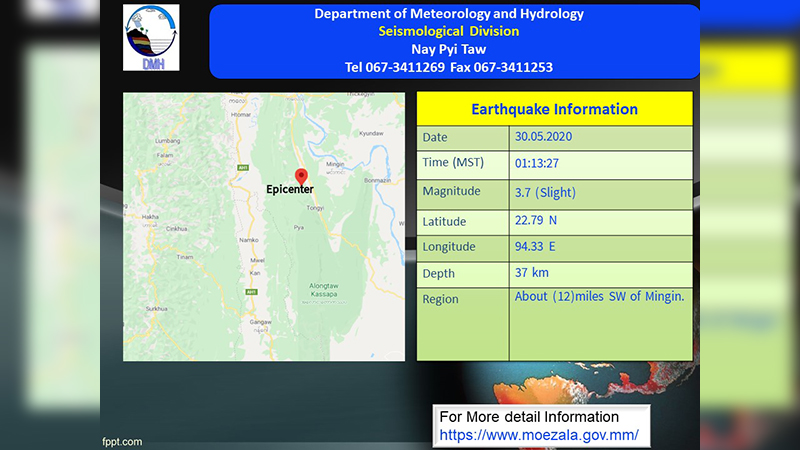Click 'Surkhua' label on map
This screenshot has height=450, width=800.
[x=157, y=309]
